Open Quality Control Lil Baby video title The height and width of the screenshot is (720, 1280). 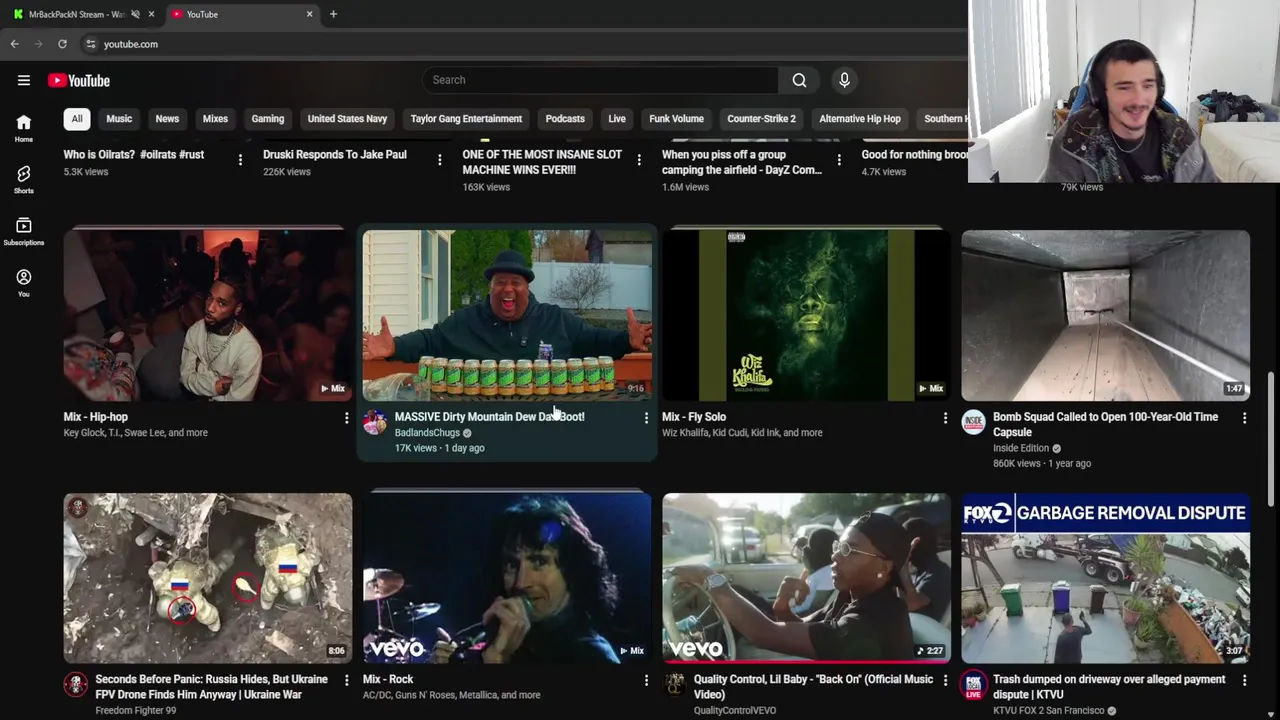pos(813,687)
